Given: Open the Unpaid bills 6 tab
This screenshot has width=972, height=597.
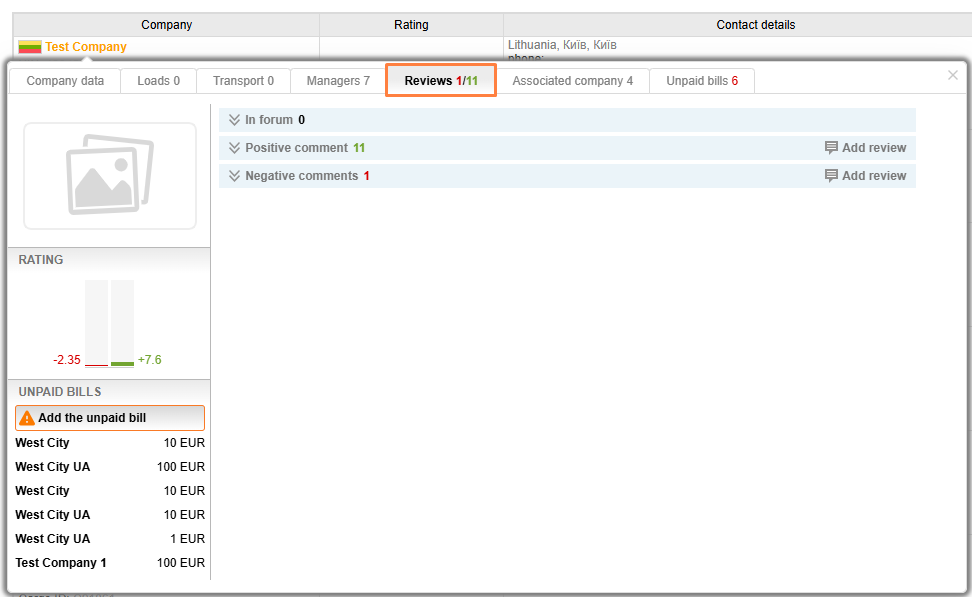Looking at the screenshot, I should (x=702, y=81).
